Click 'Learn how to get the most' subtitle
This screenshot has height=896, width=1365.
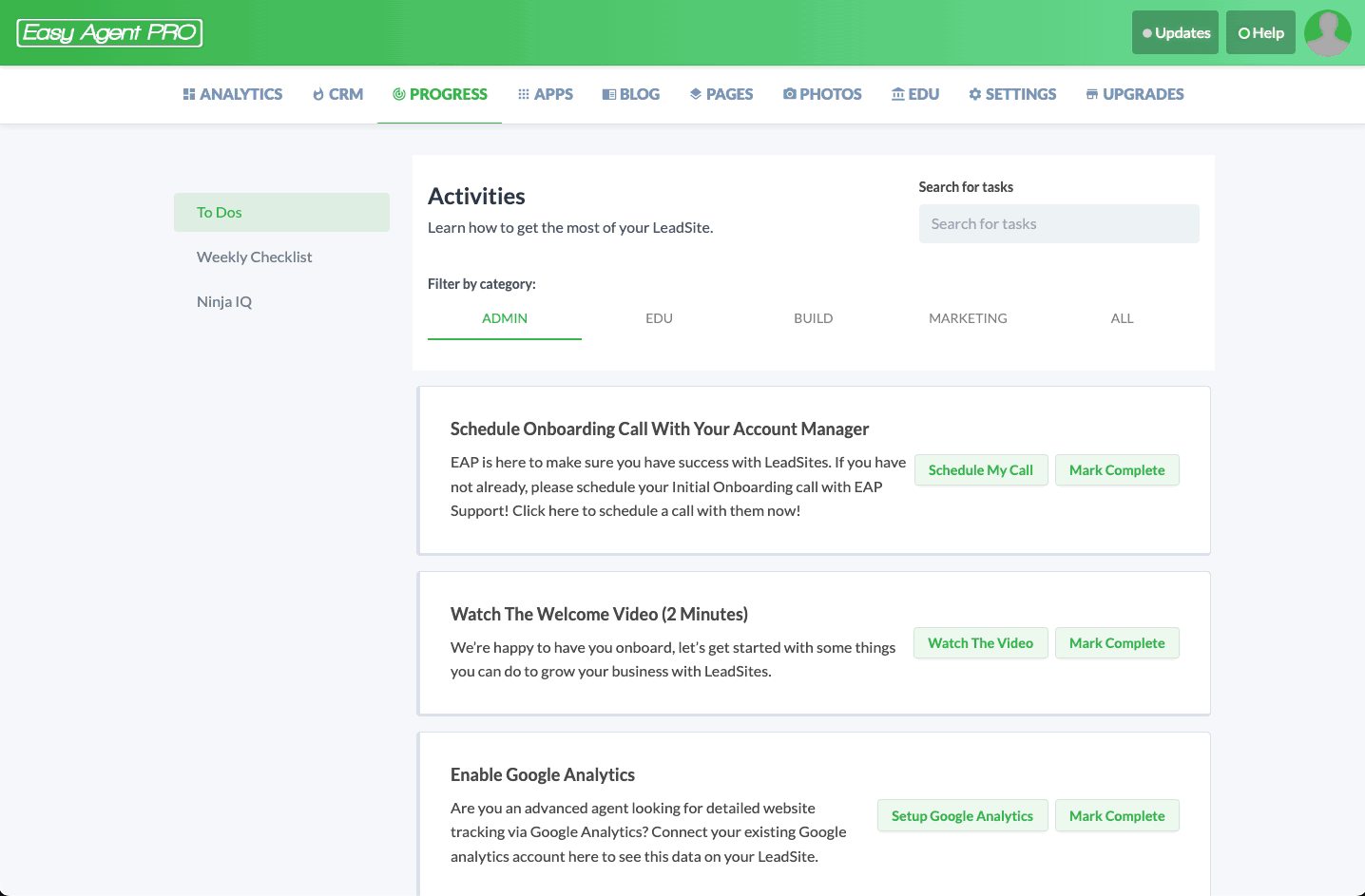coord(570,228)
